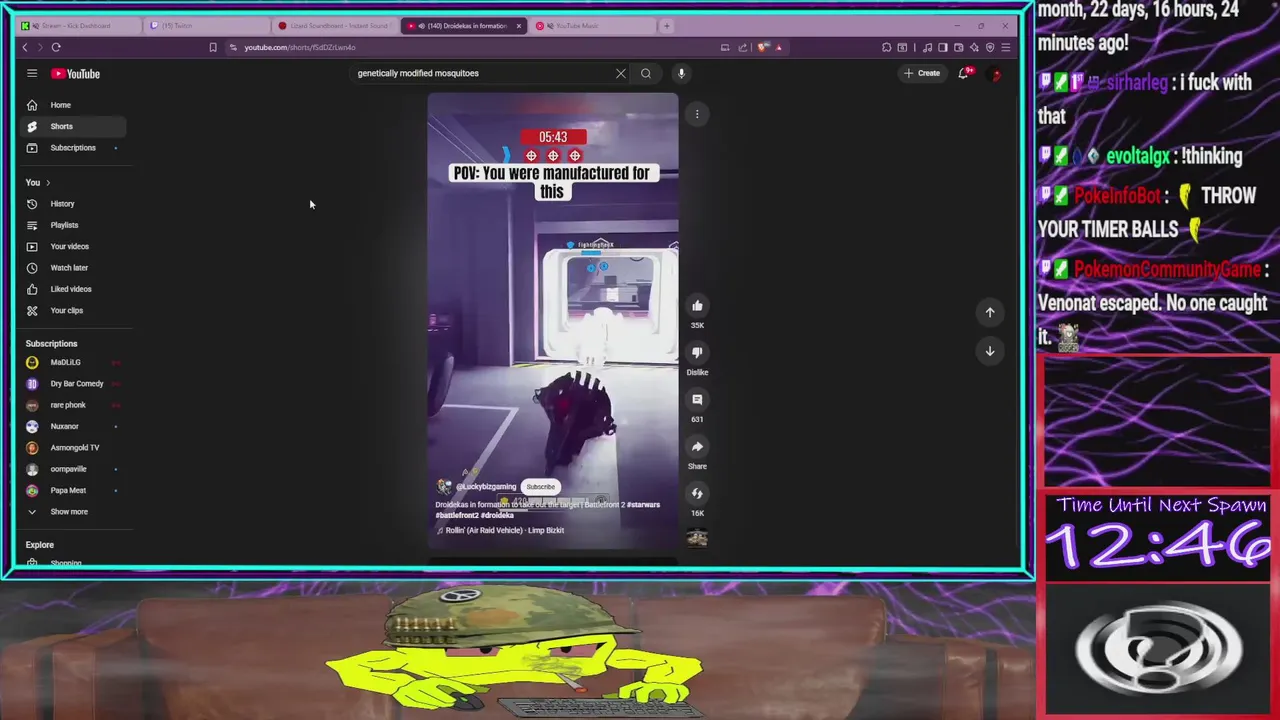The width and height of the screenshot is (1280, 720).
Task: Open the comments icon showing 631
Action: click(x=697, y=399)
